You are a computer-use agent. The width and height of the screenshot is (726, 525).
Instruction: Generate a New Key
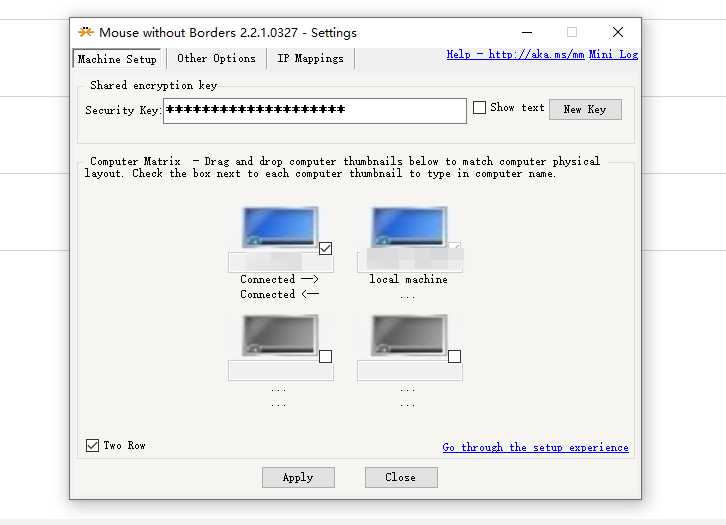585,109
